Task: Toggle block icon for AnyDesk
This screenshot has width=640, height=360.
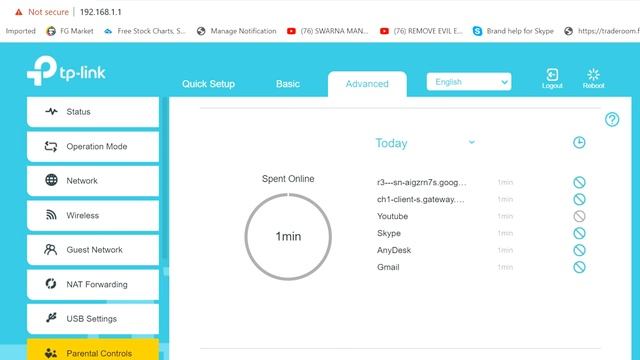Action: [579, 250]
